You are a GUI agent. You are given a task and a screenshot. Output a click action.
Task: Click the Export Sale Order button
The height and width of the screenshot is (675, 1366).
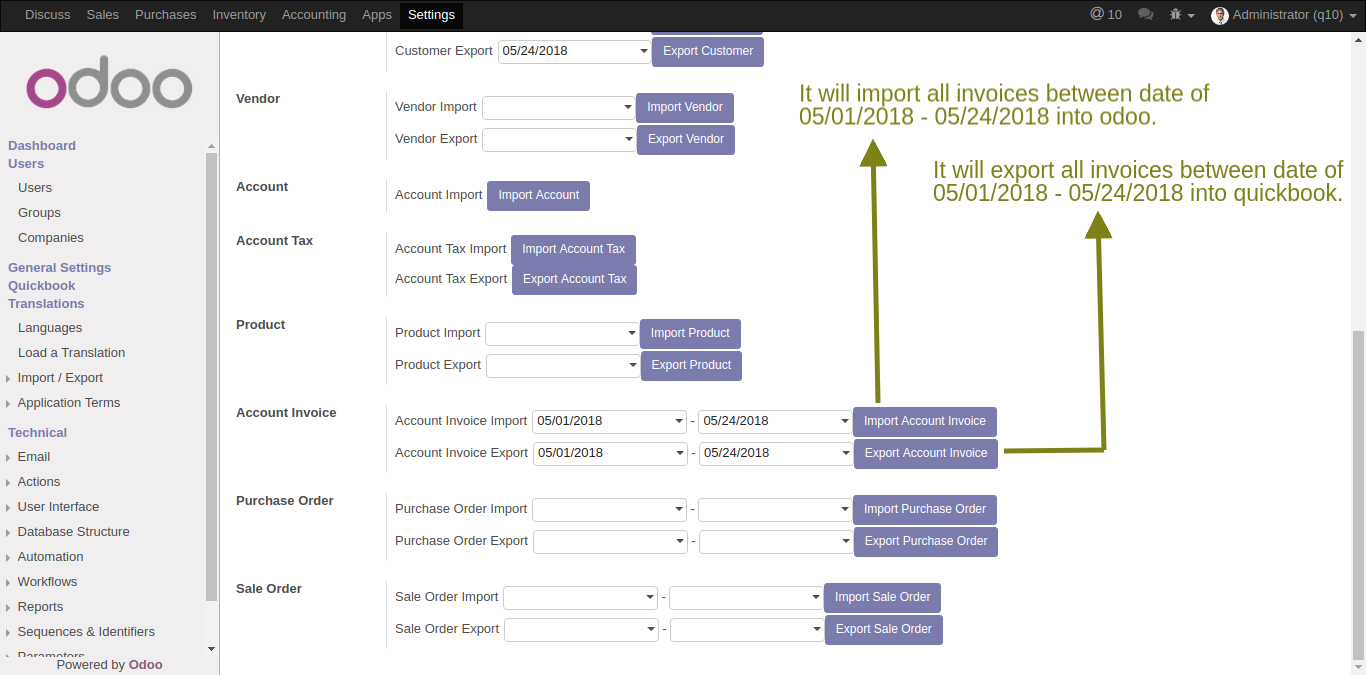click(884, 629)
